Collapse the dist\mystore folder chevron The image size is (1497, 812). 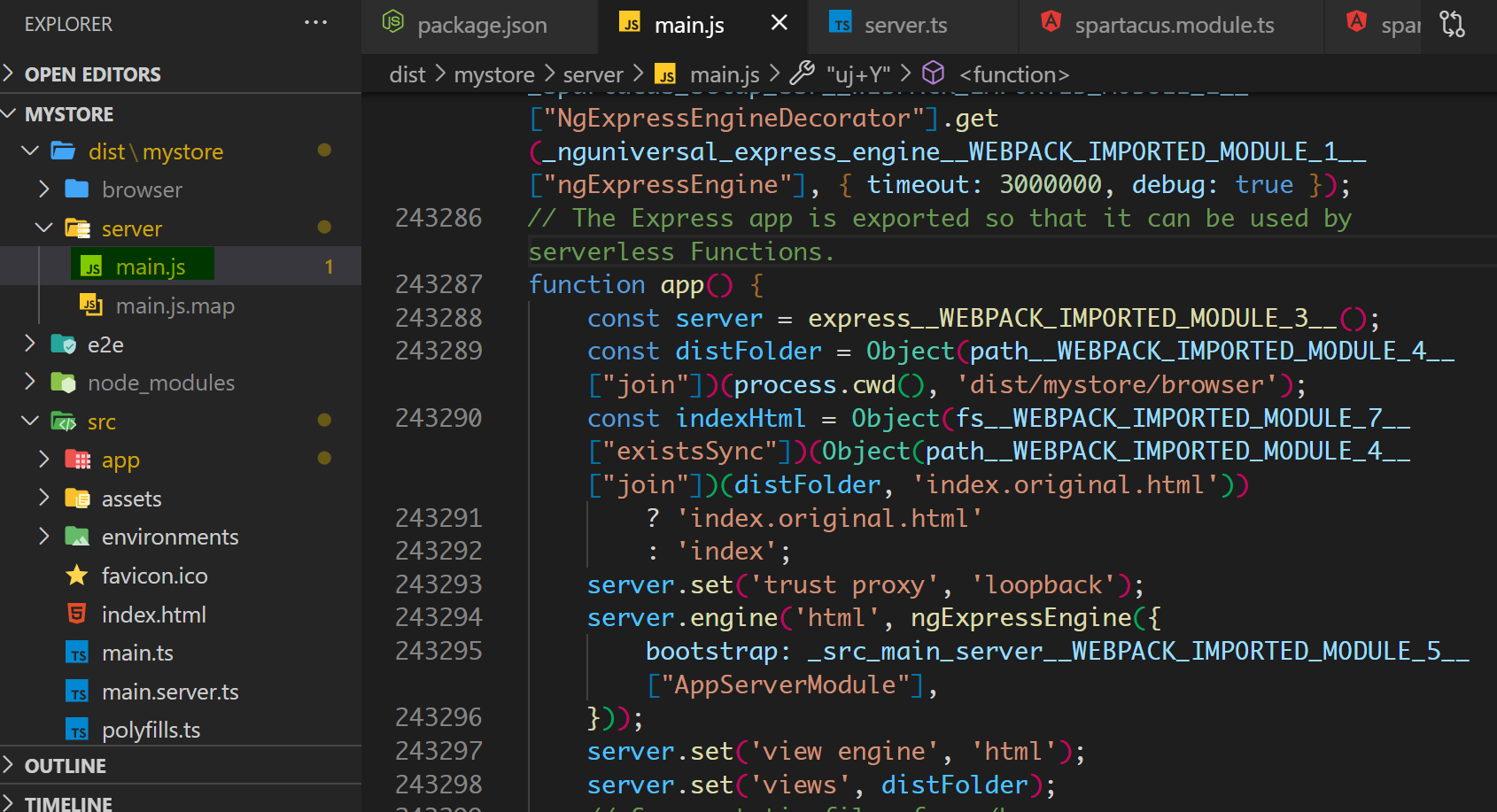(x=30, y=151)
